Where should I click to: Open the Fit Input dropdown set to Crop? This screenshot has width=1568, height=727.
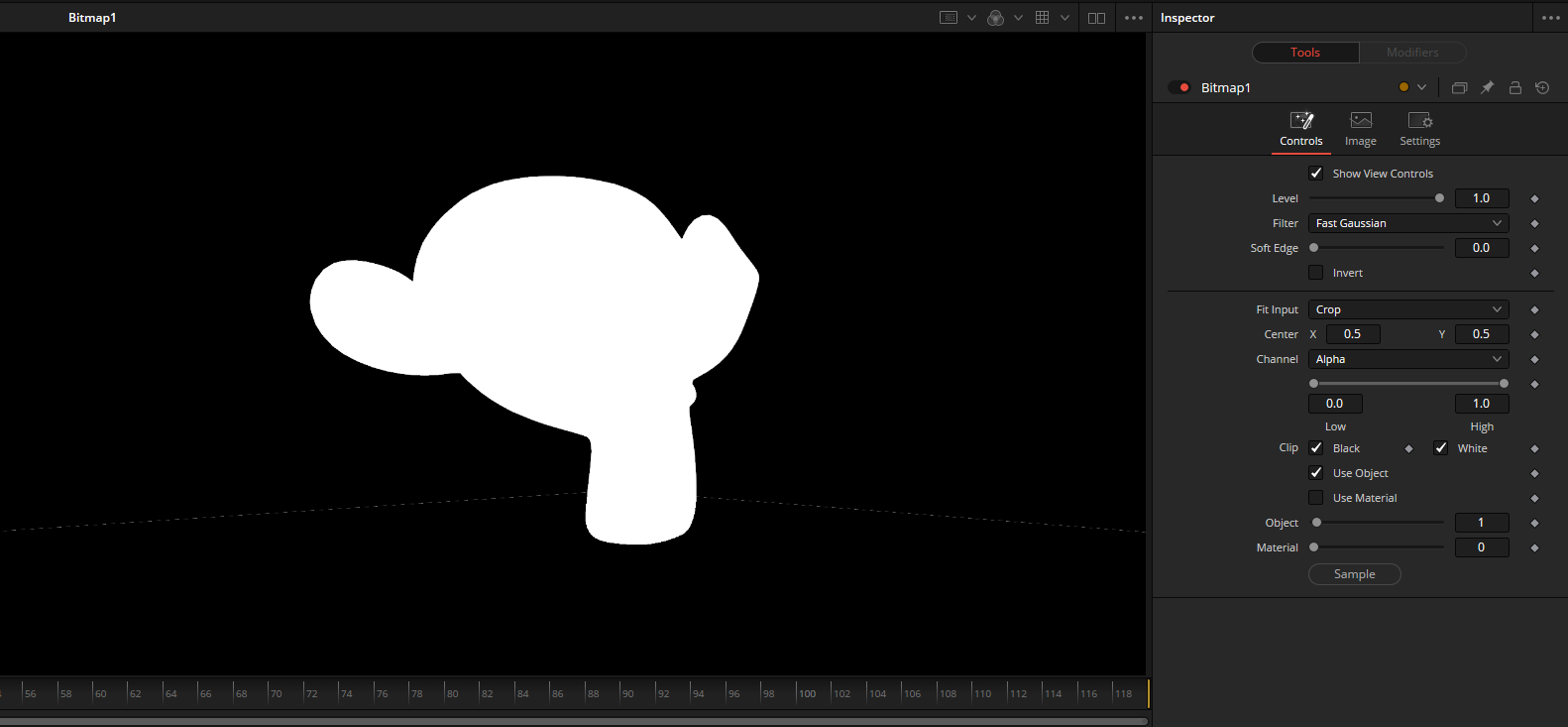coord(1408,309)
